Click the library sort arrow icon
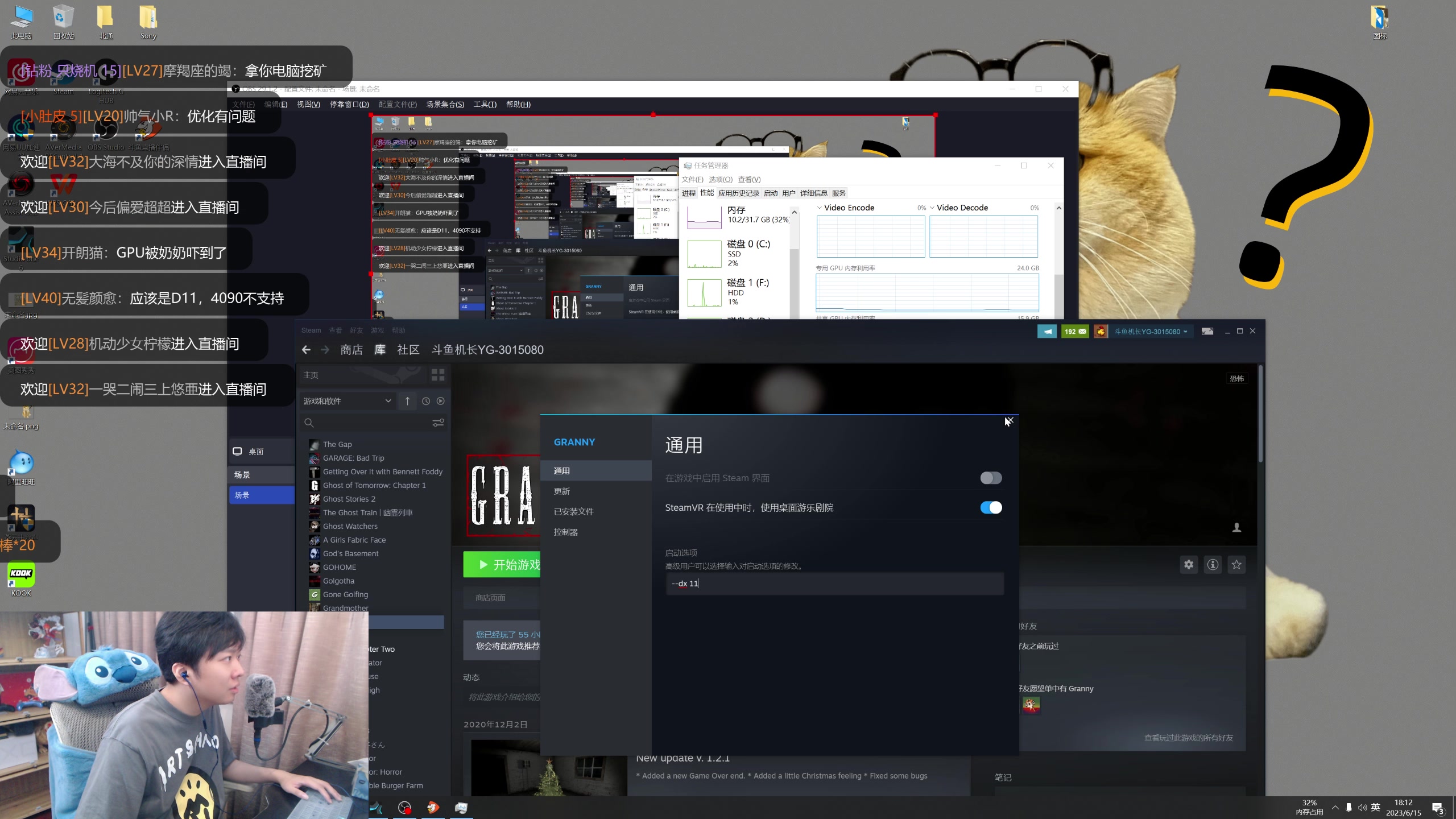1456x819 pixels. pos(407,401)
